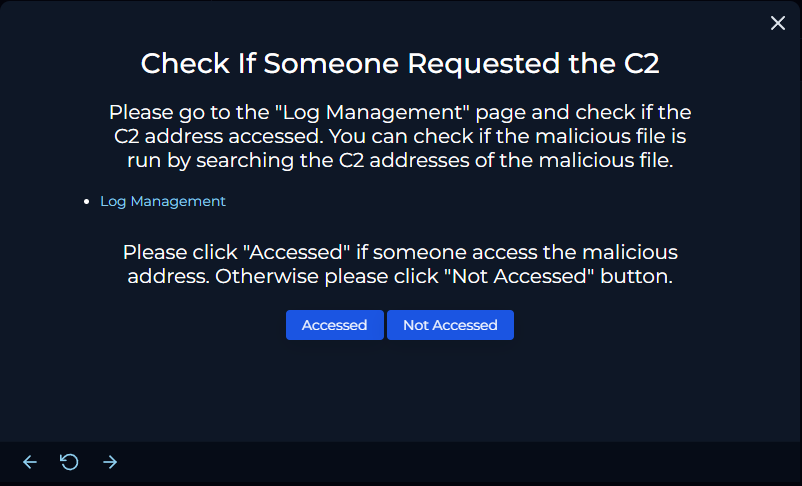Reset playbook progress using the reset icon
Screen dimensions: 802x486
click(69, 462)
